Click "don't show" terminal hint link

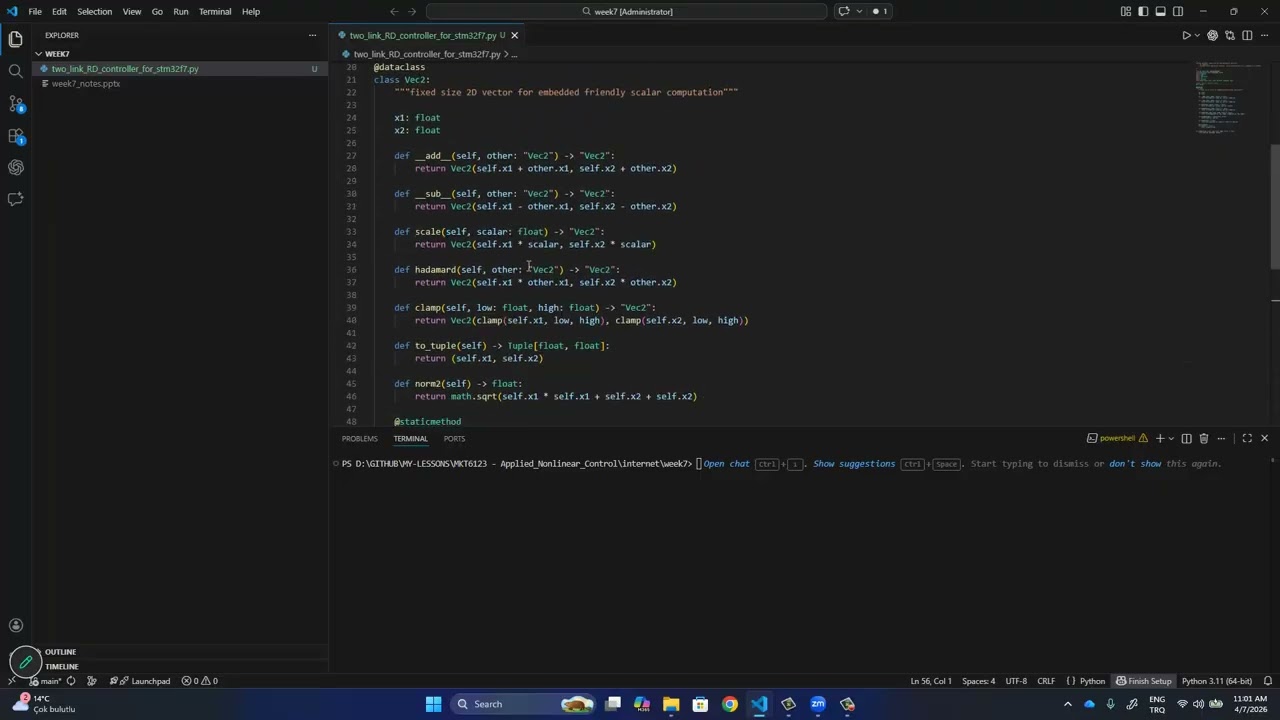point(1135,464)
